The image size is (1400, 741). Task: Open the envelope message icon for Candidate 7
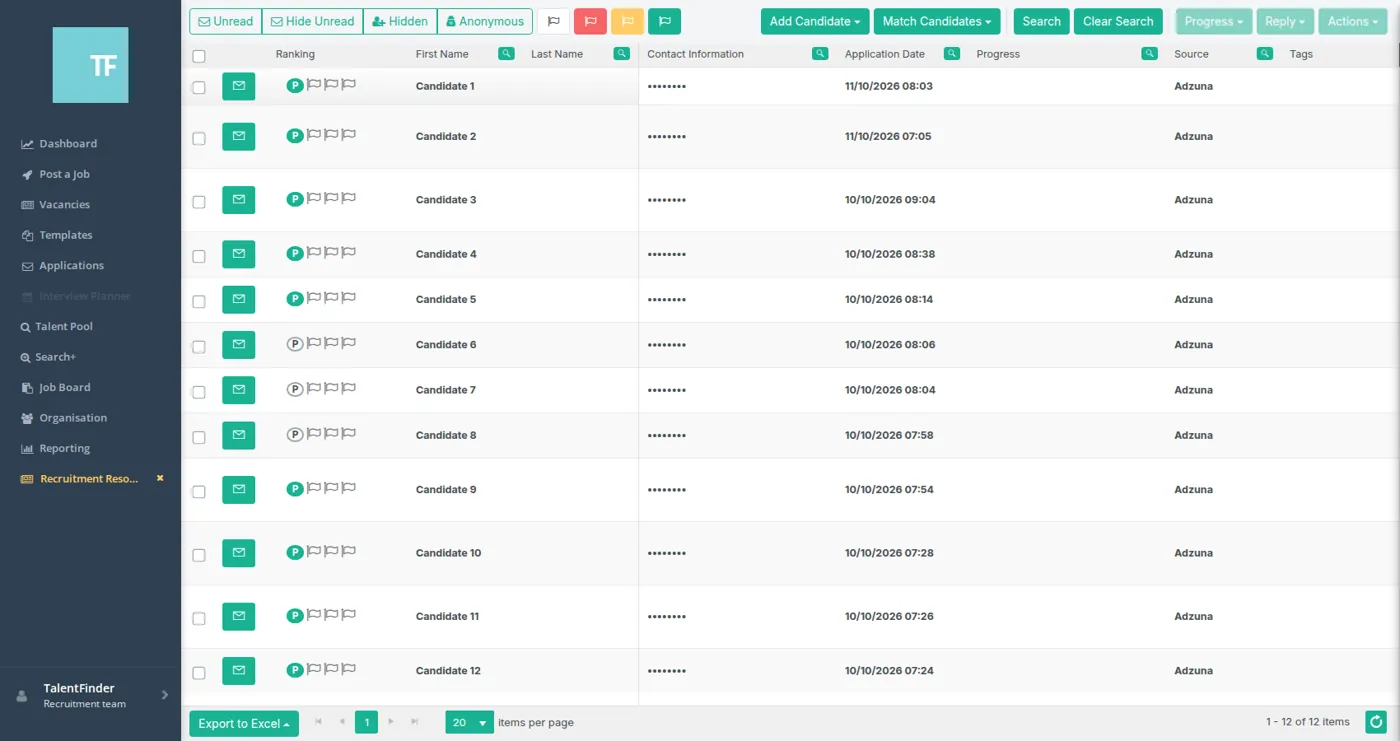click(x=238, y=390)
